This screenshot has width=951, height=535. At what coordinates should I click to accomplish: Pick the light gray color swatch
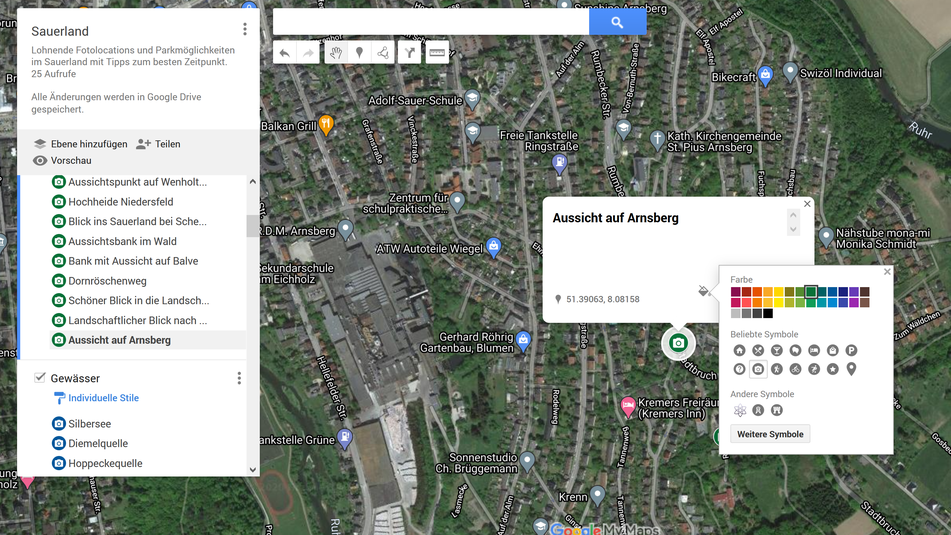coord(736,314)
